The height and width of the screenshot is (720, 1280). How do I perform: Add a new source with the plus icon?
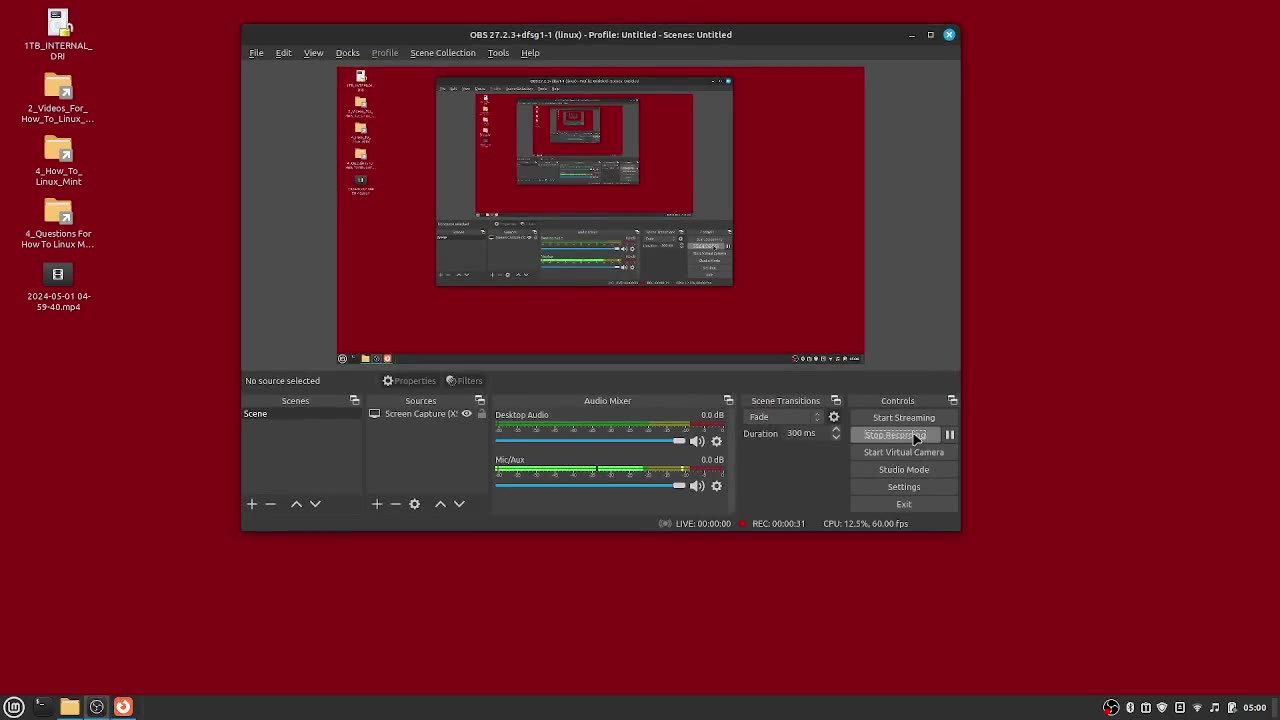tap(377, 504)
